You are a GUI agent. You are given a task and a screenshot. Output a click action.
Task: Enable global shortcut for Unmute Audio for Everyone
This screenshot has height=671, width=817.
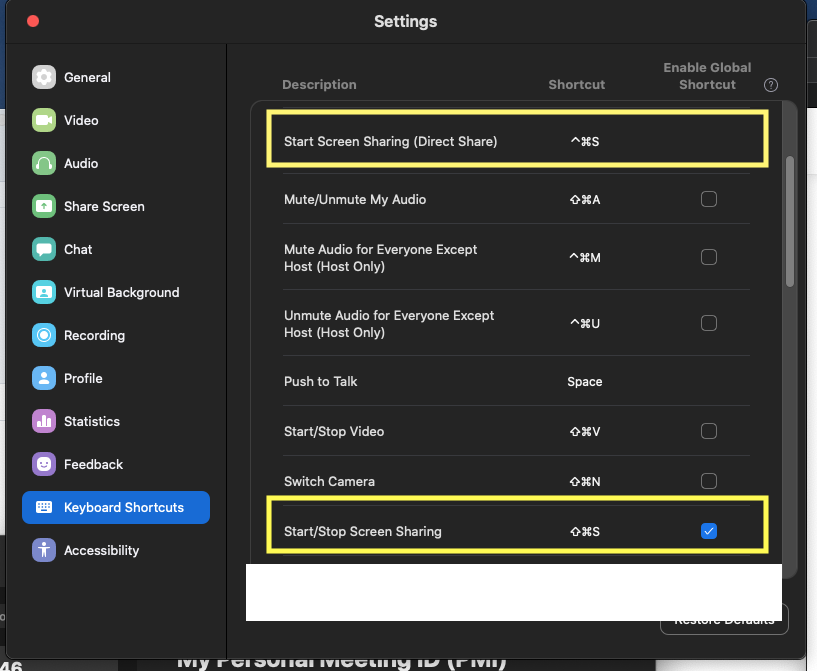[709, 323]
